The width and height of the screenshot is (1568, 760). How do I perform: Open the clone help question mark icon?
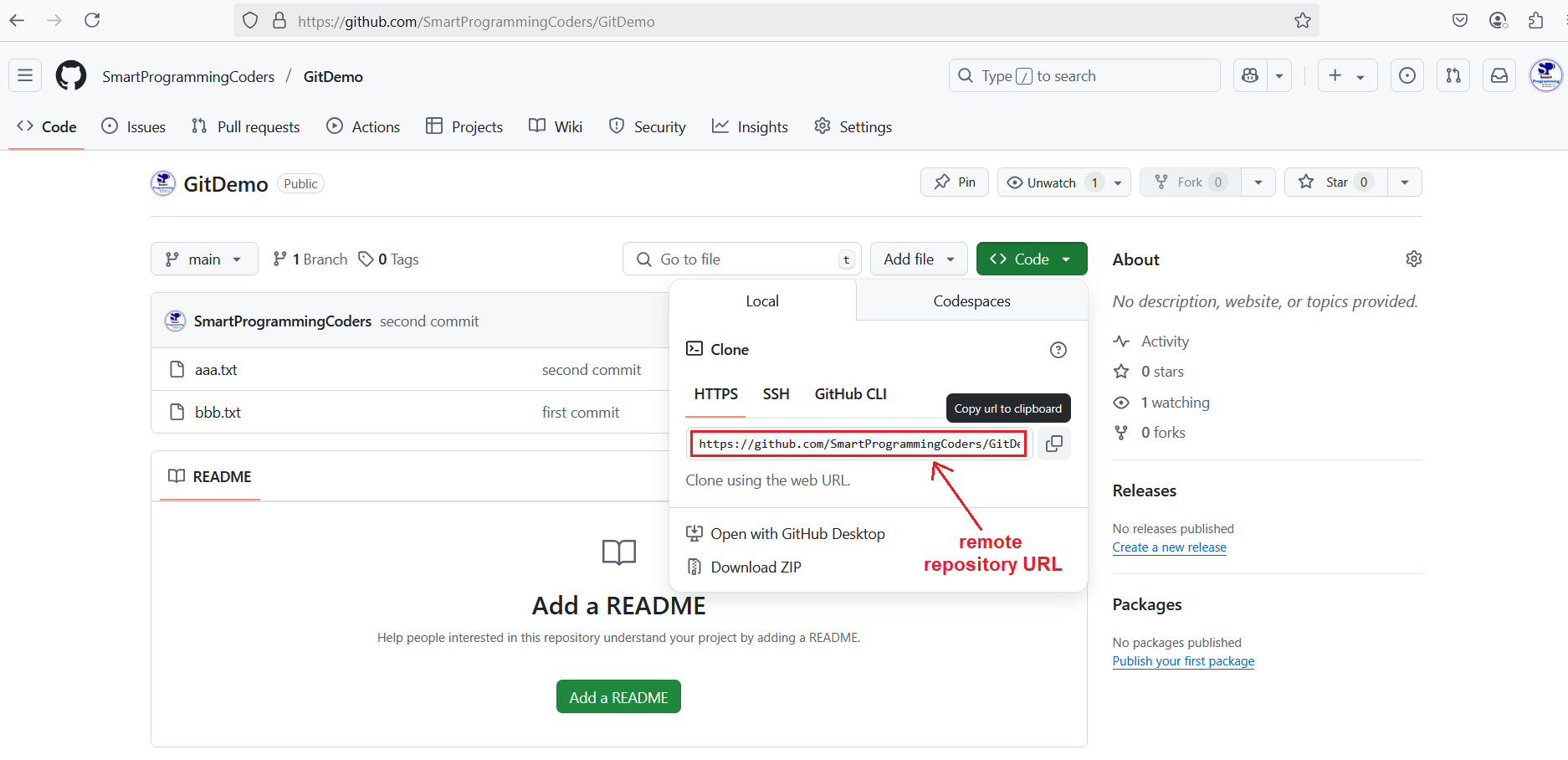coord(1058,350)
